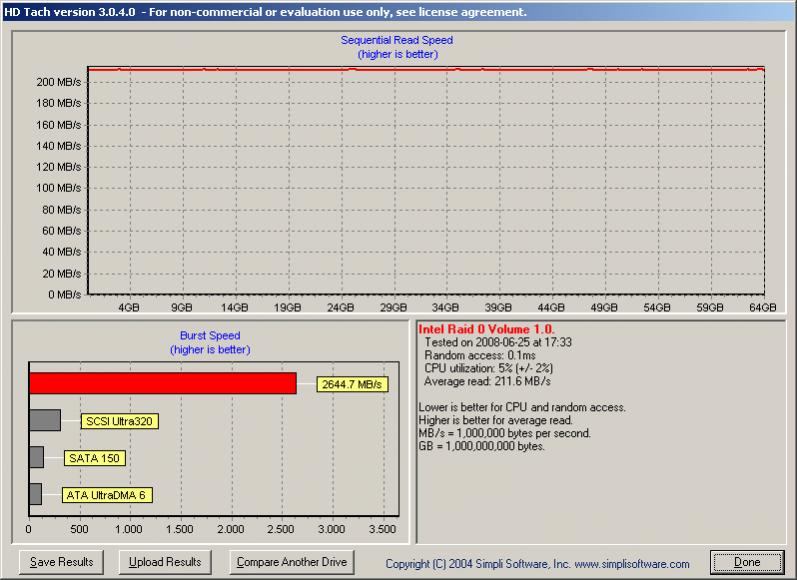
Task: Click the Save Results button
Action: [61, 562]
